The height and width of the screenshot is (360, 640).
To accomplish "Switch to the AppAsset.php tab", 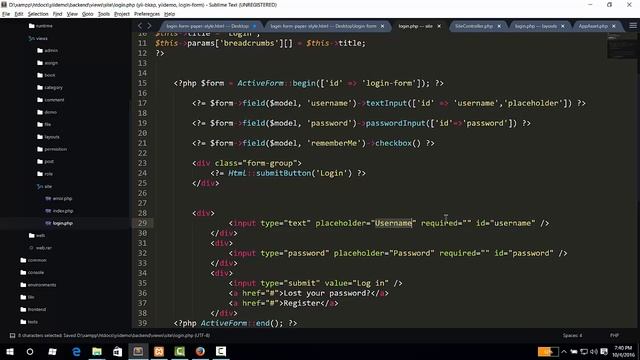I will [x=593, y=26].
